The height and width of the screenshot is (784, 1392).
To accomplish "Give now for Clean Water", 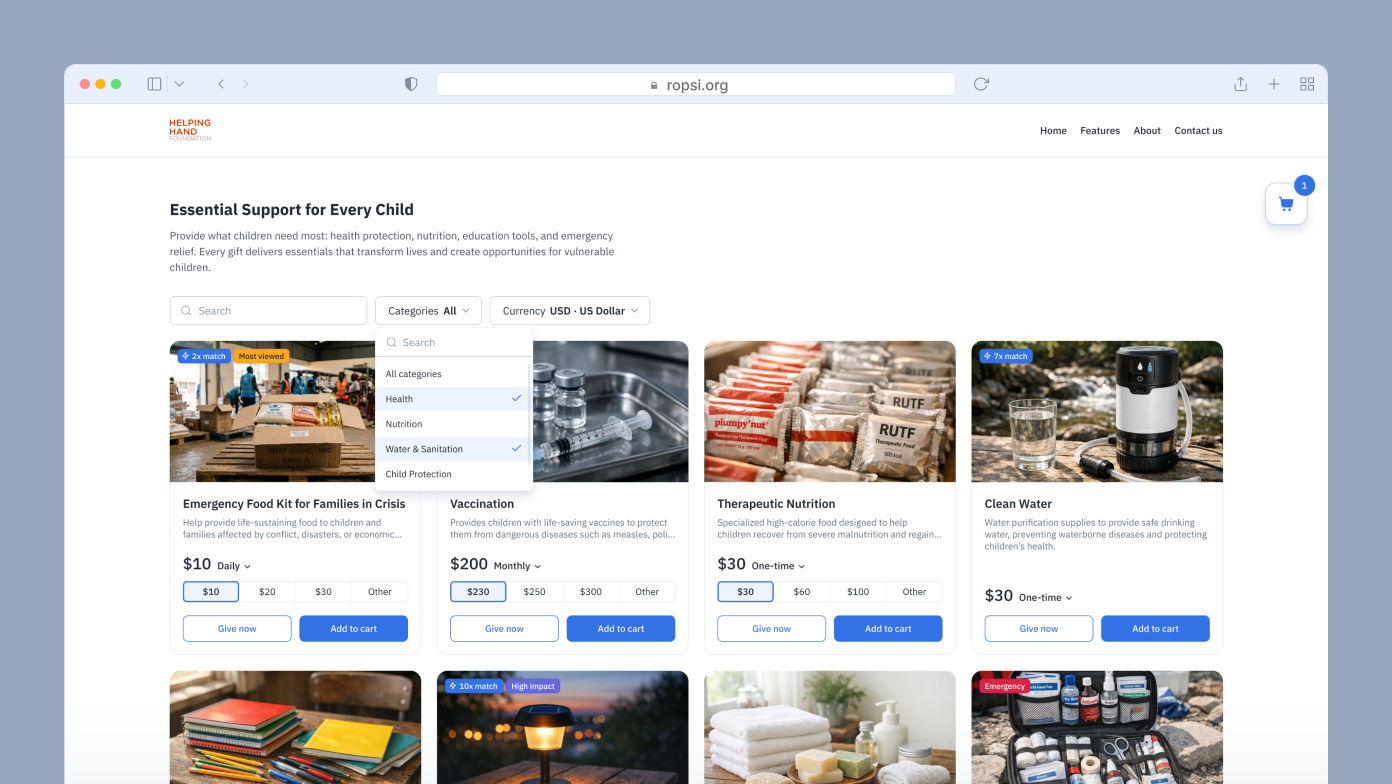I will coord(1039,629).
